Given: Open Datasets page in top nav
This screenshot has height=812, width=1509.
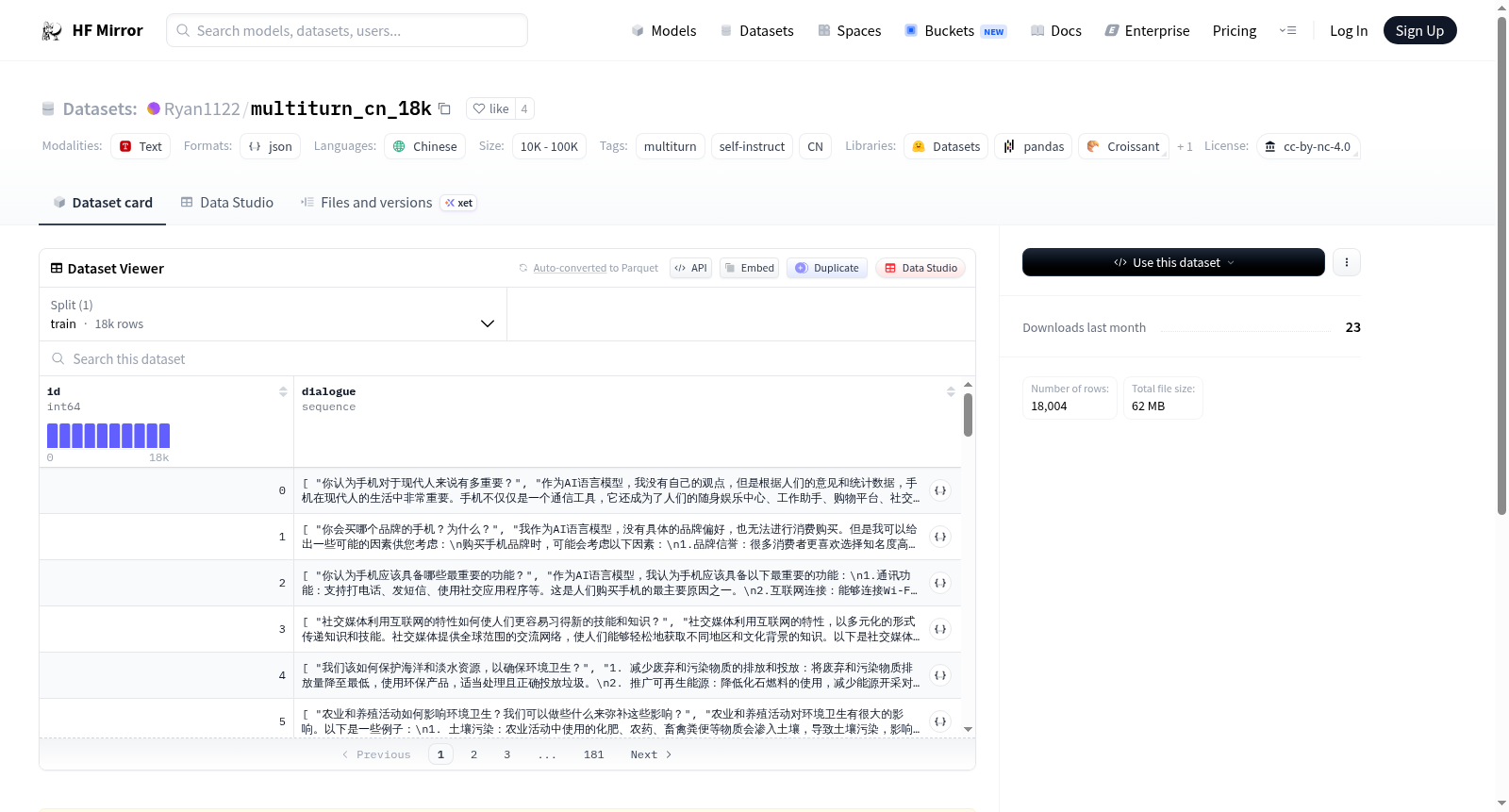Looking at the screenshot, I should 756,30.
